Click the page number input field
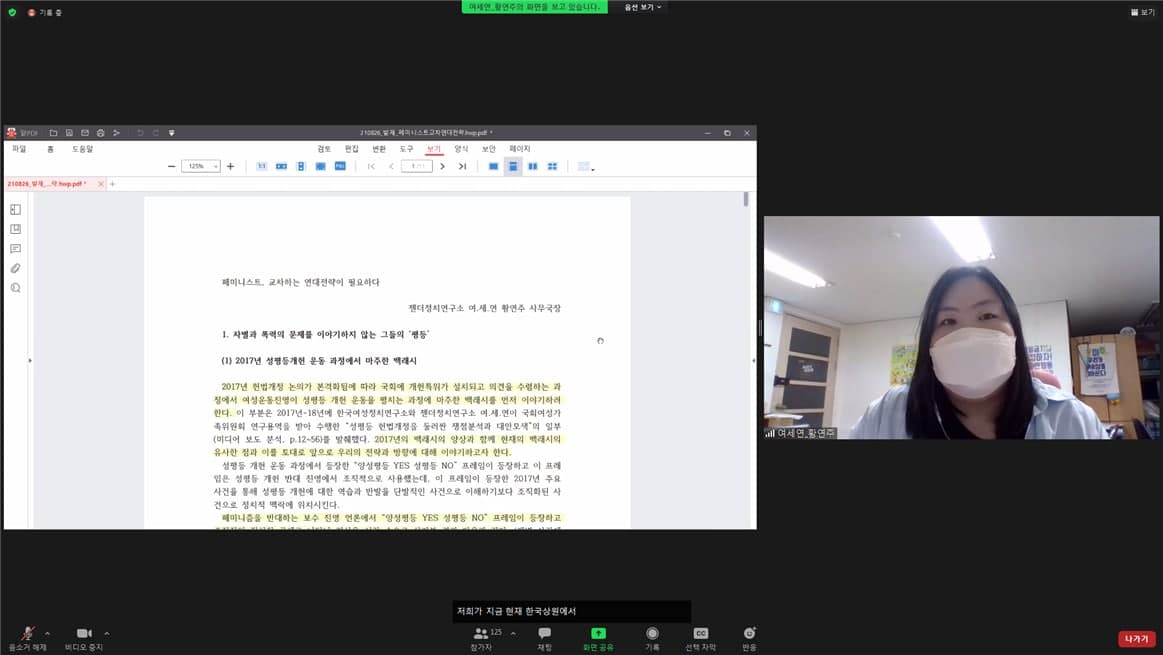Viewport: 1163px width, 655px height. click(x=417, y=166)
